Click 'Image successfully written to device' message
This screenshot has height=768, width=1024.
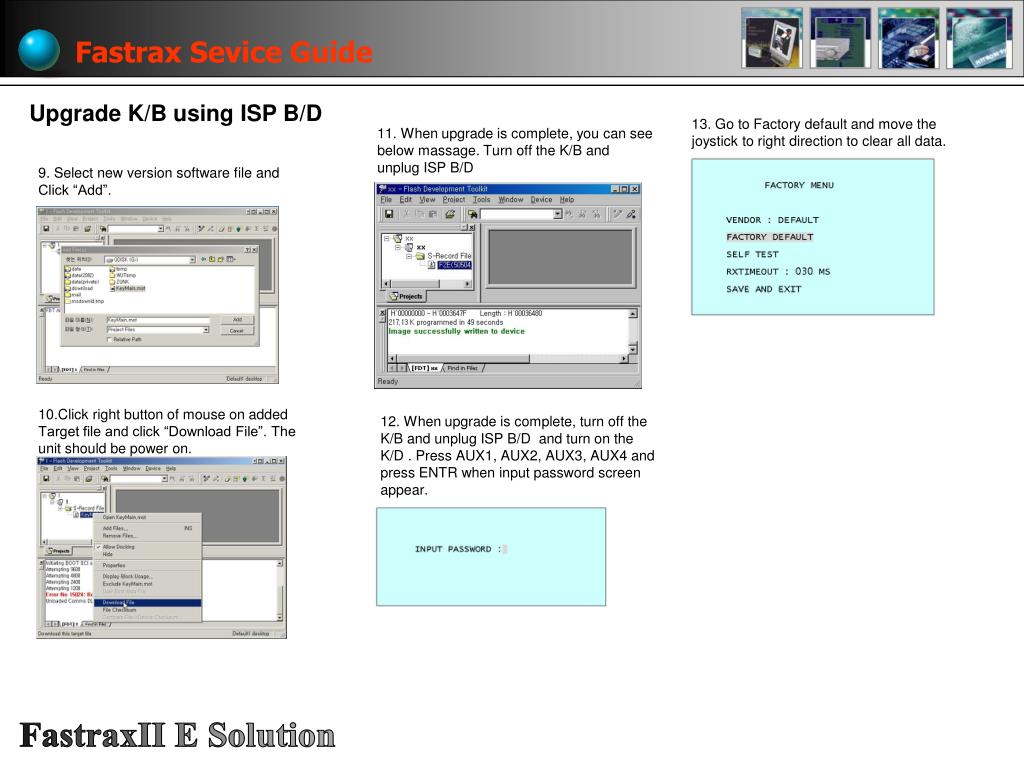456,331
